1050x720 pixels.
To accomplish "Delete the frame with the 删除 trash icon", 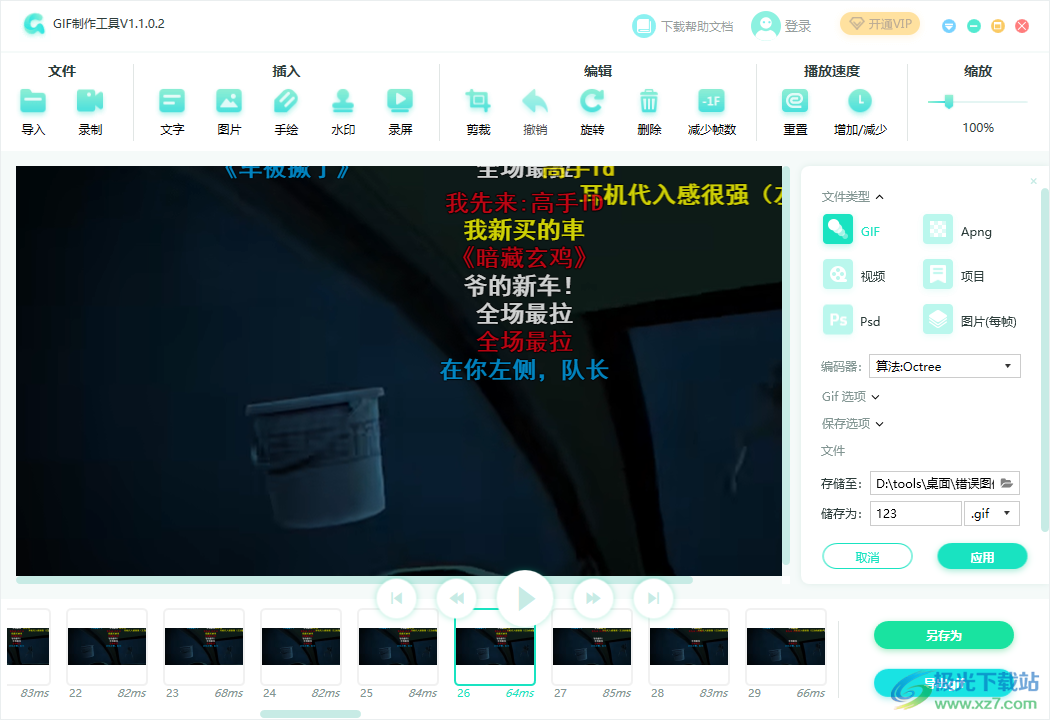I will click(649, 101).
